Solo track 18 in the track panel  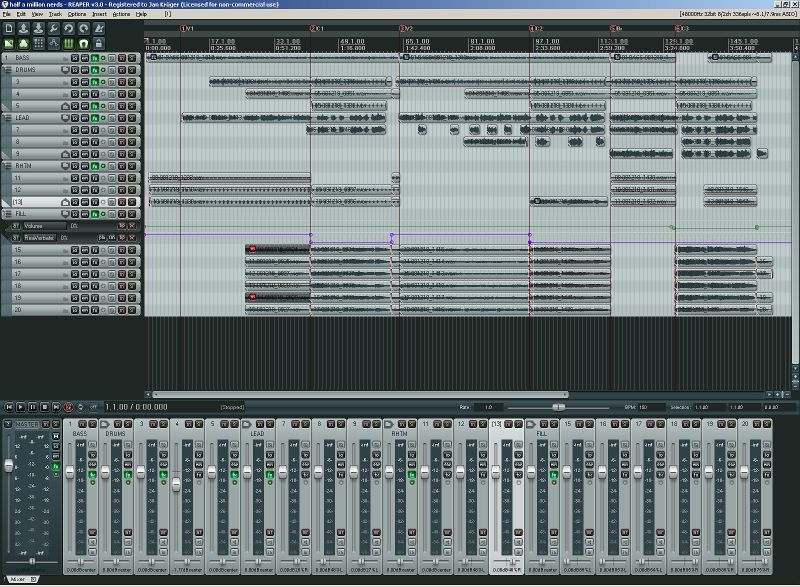(x=132, y=286)
